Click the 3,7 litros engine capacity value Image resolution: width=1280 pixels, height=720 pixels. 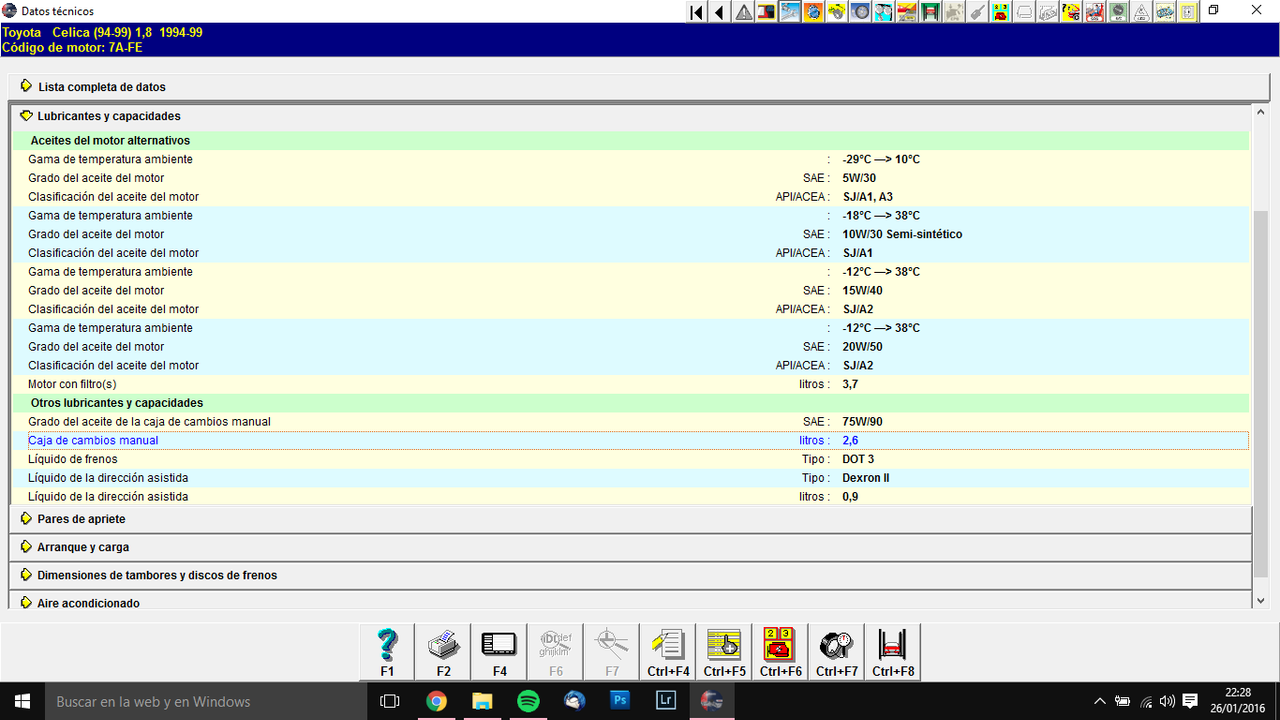tap(850, 384)
